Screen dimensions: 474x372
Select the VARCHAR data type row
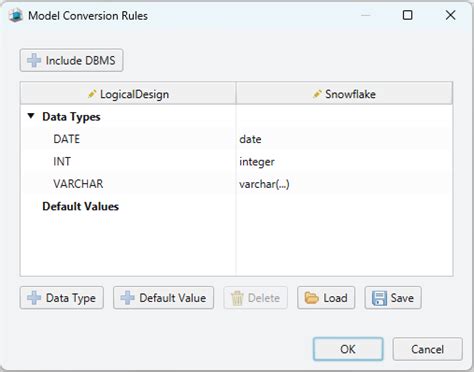click(x=236, y=184)
